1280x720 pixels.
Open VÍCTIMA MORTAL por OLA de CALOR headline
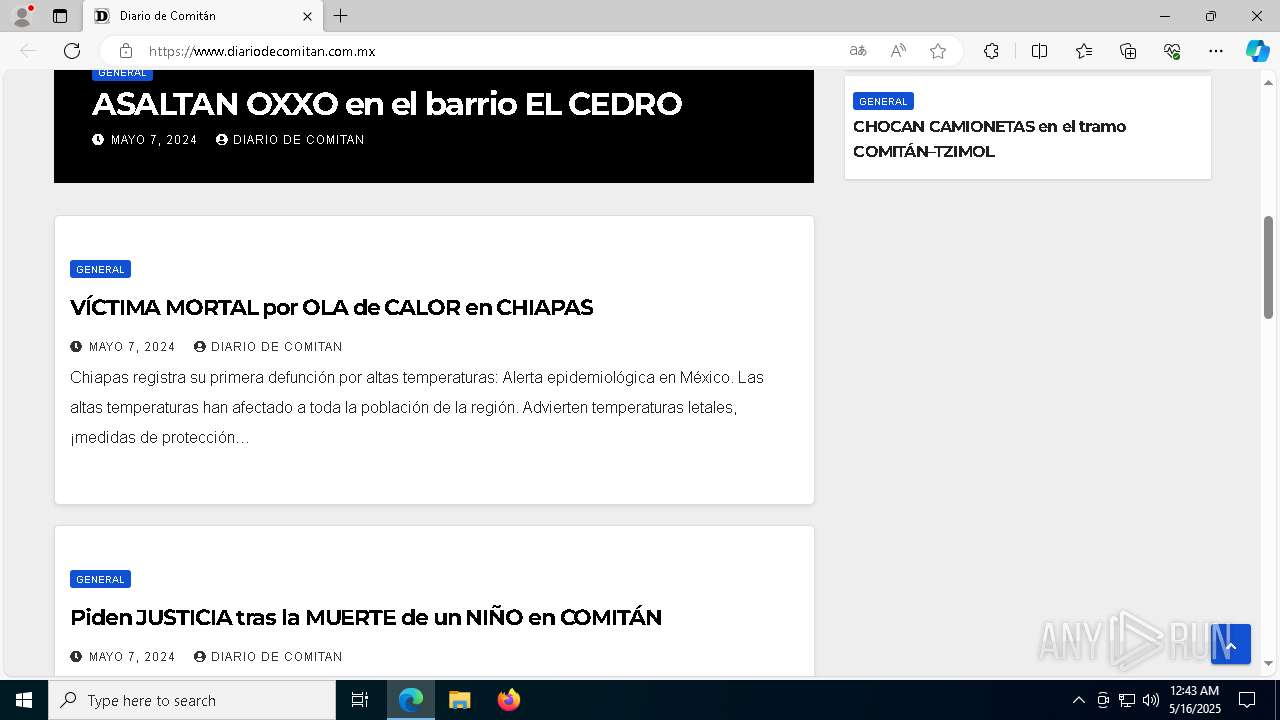click(x=331, y=307)
